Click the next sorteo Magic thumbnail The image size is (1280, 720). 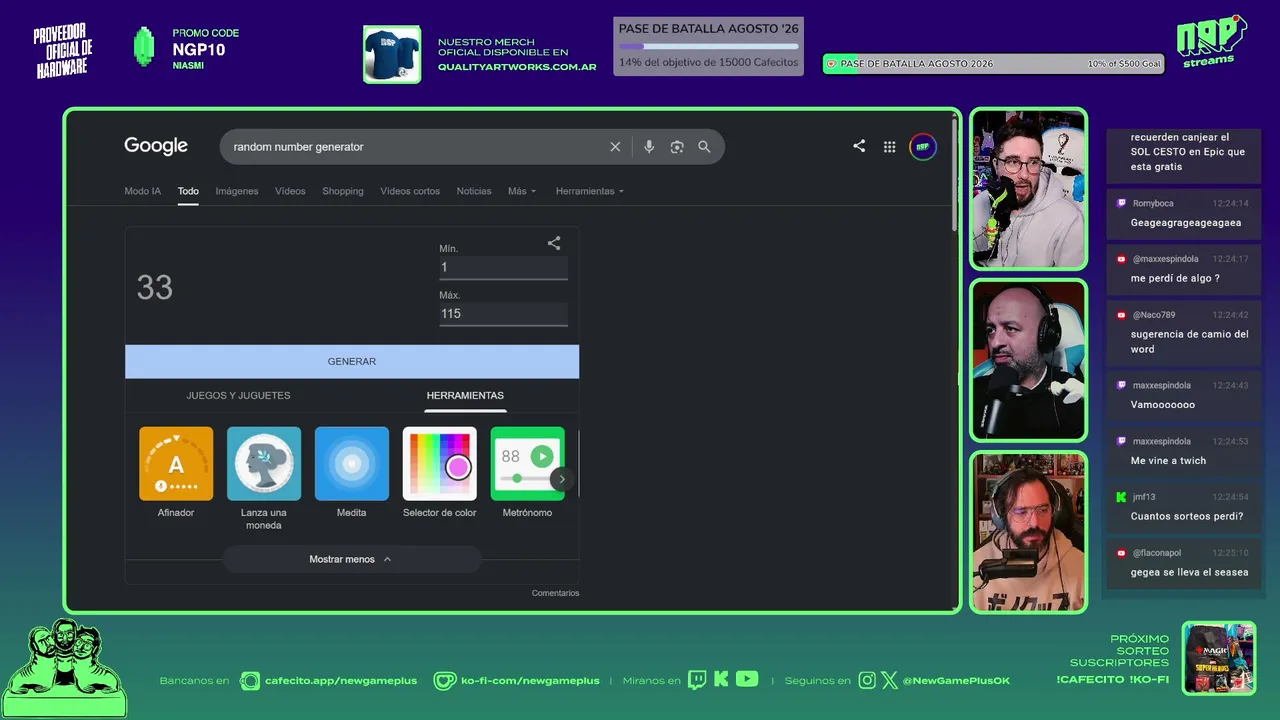point(1218,658)
